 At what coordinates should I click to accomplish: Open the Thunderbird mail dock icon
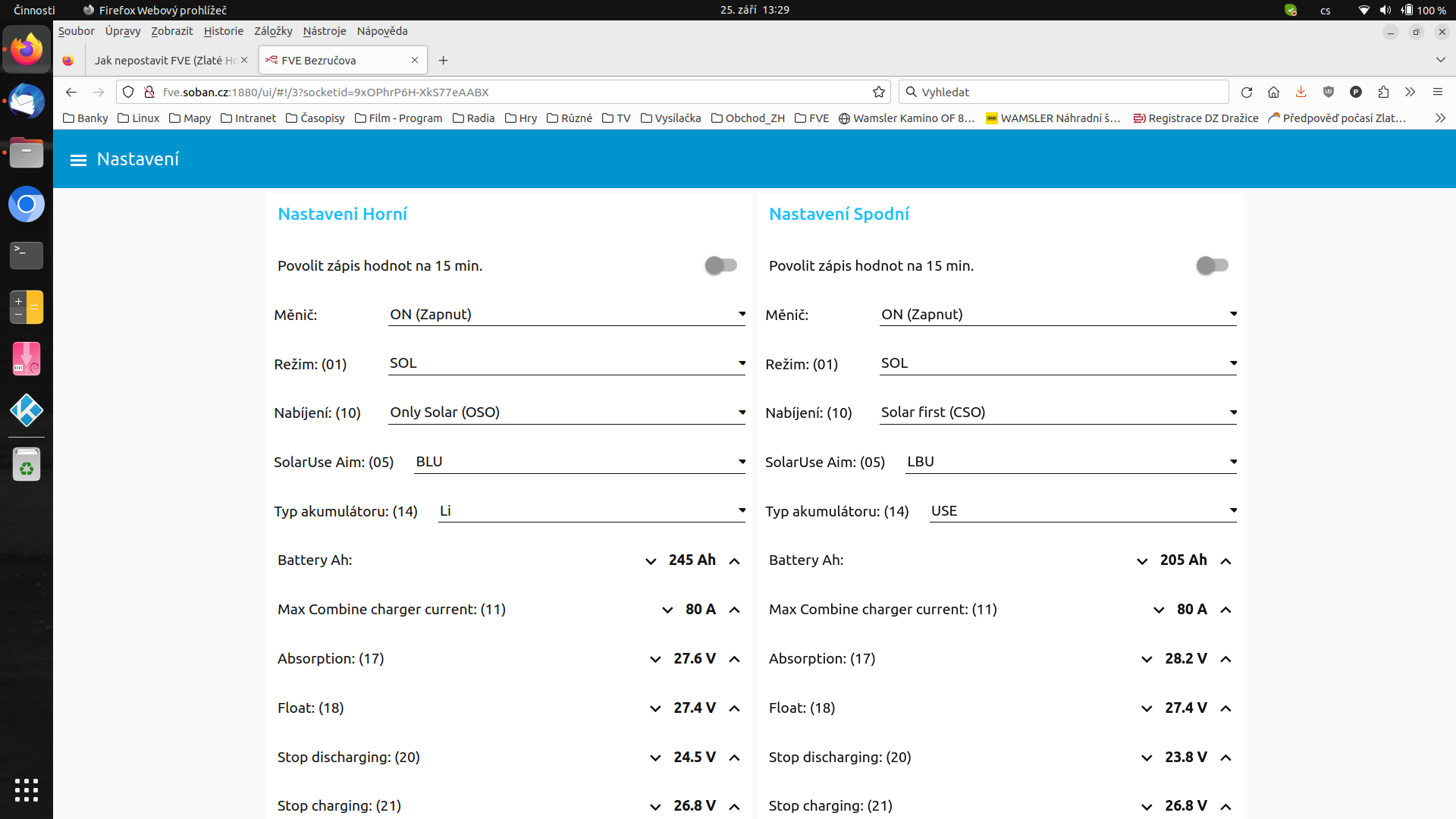point(27,102)
